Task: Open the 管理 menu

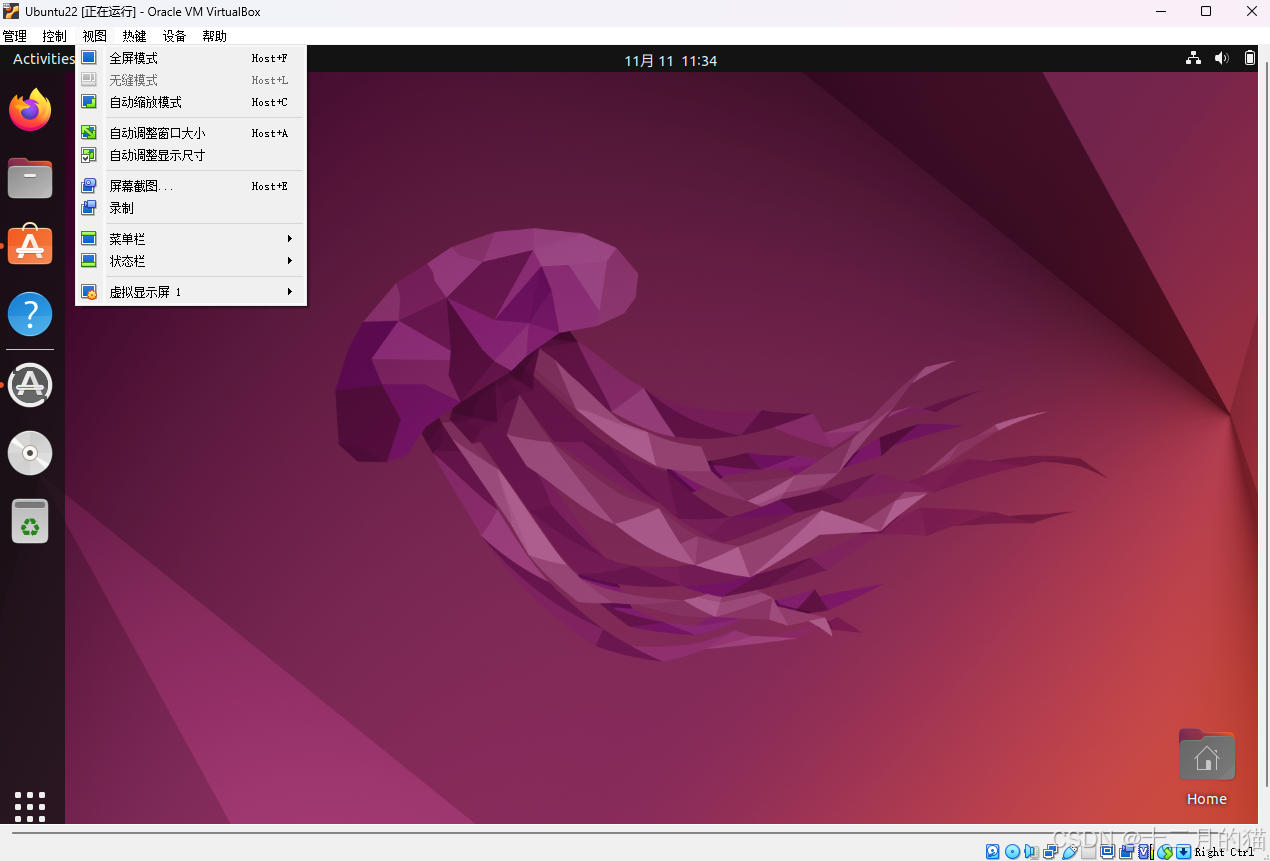Action: [15, 36]
